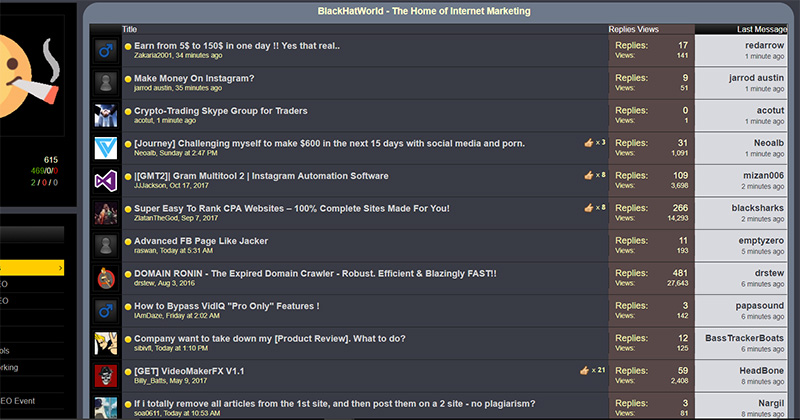This screenshot has height=420, width=800.
Task: Click thread starter name raswan
Action: (x=145, y=251)
